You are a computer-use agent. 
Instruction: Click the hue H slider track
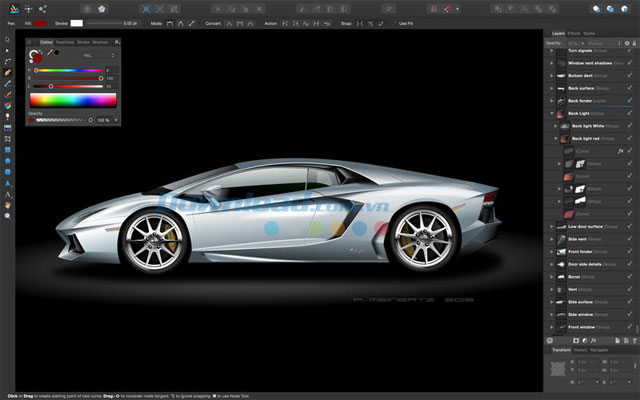[69, 71]
